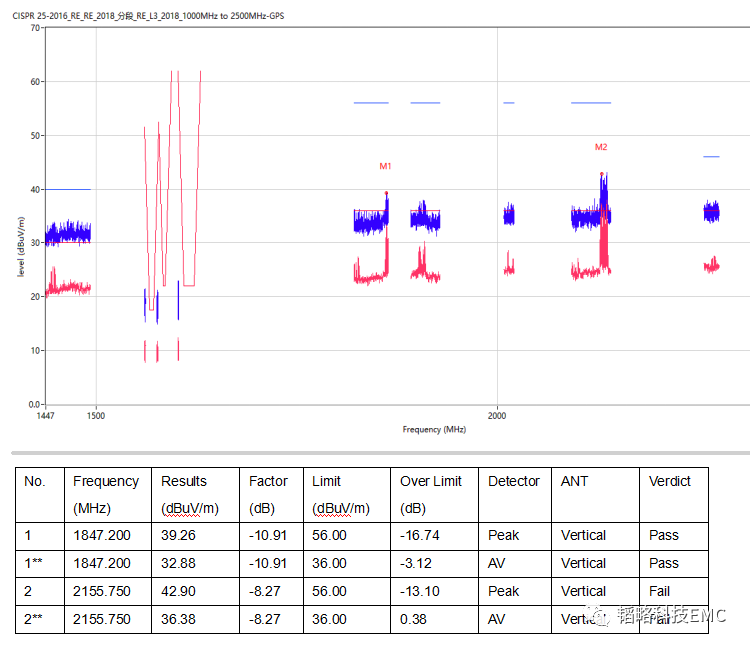
Task: Select the chart title beginning CISPR 25-2016
Action: (148, 17)
